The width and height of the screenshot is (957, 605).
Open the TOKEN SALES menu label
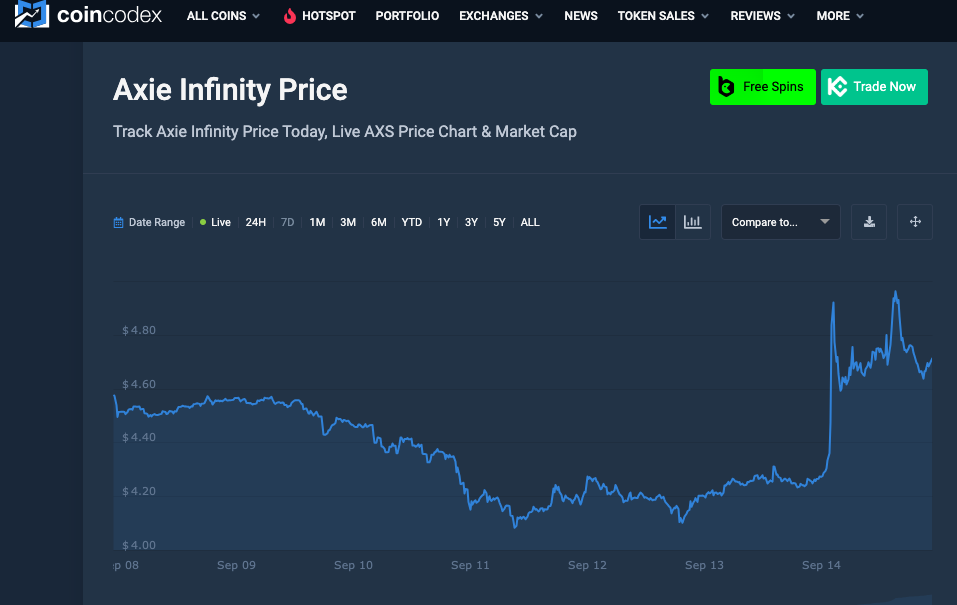656,16
